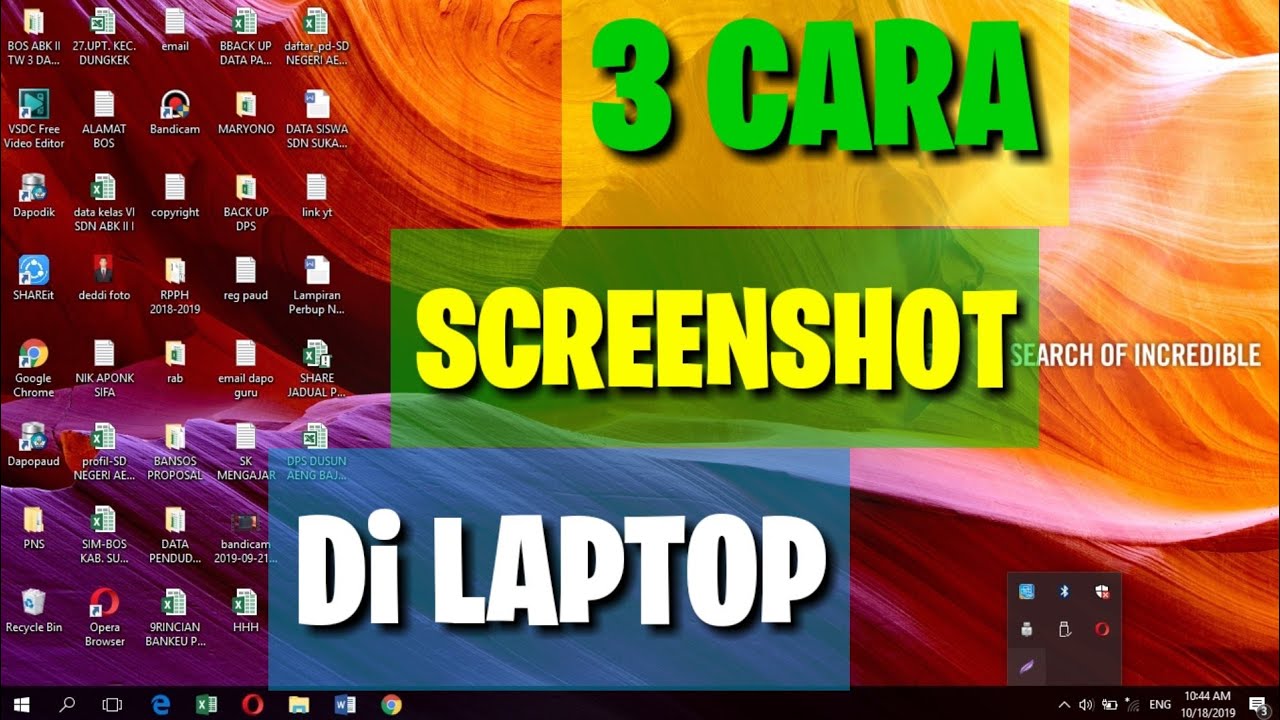The image size is (1280, 720).
Task: Click Safely Remove Hardware USB tray icon
Action: [x=1064, y=629]
